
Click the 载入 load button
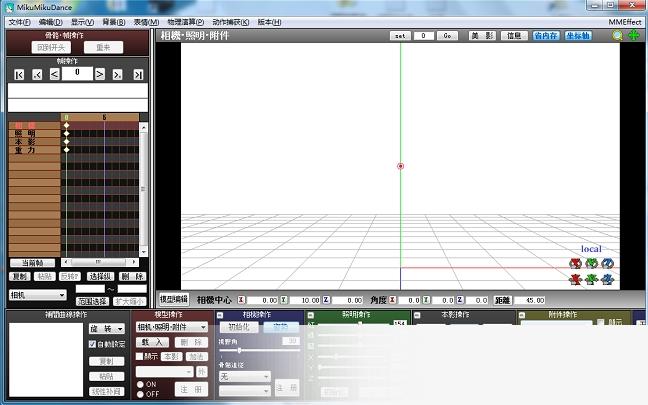[x=152, y=342]
